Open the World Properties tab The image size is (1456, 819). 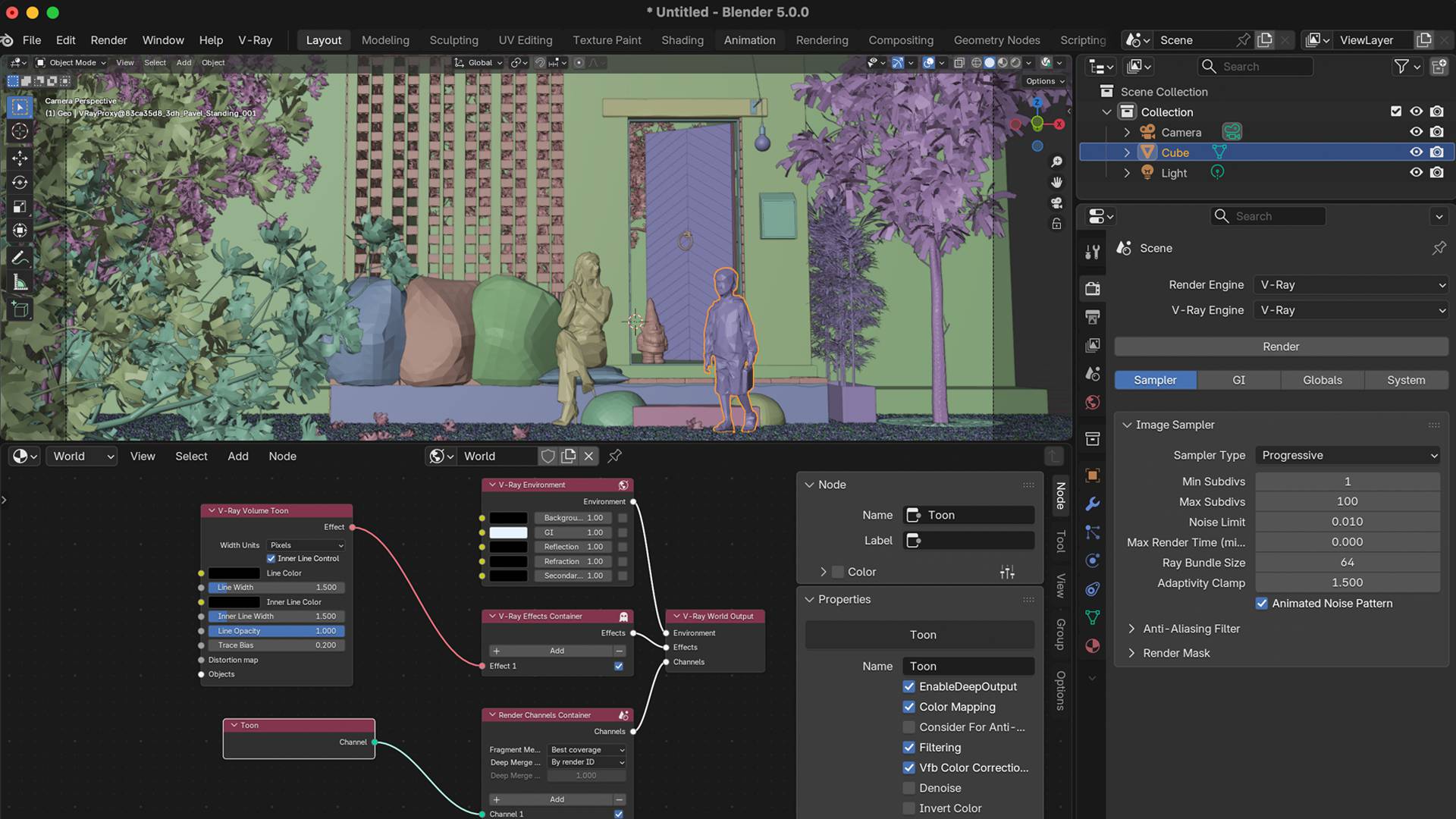(x=1092, y=403)
